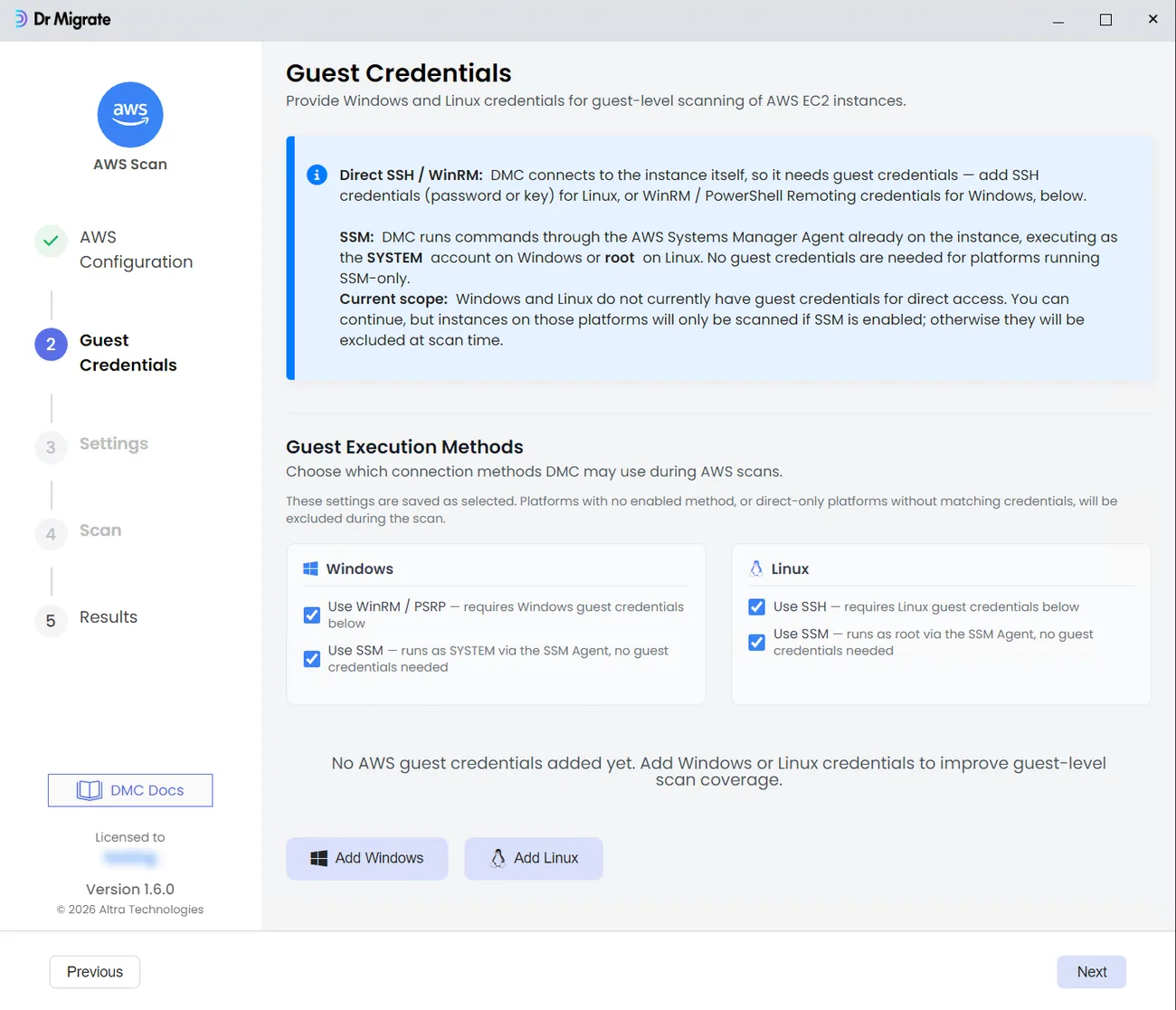Click the AWS Scan logo icon
This screenshot has height=1010, width=1176.
coord(130,115)
